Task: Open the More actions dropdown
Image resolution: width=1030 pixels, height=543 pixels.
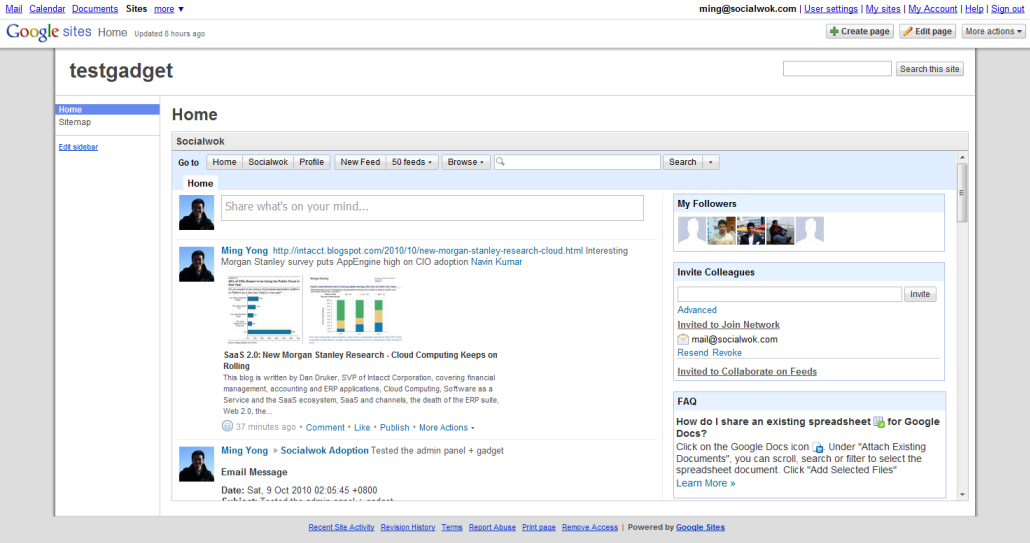Action: [x=993, y=32]
